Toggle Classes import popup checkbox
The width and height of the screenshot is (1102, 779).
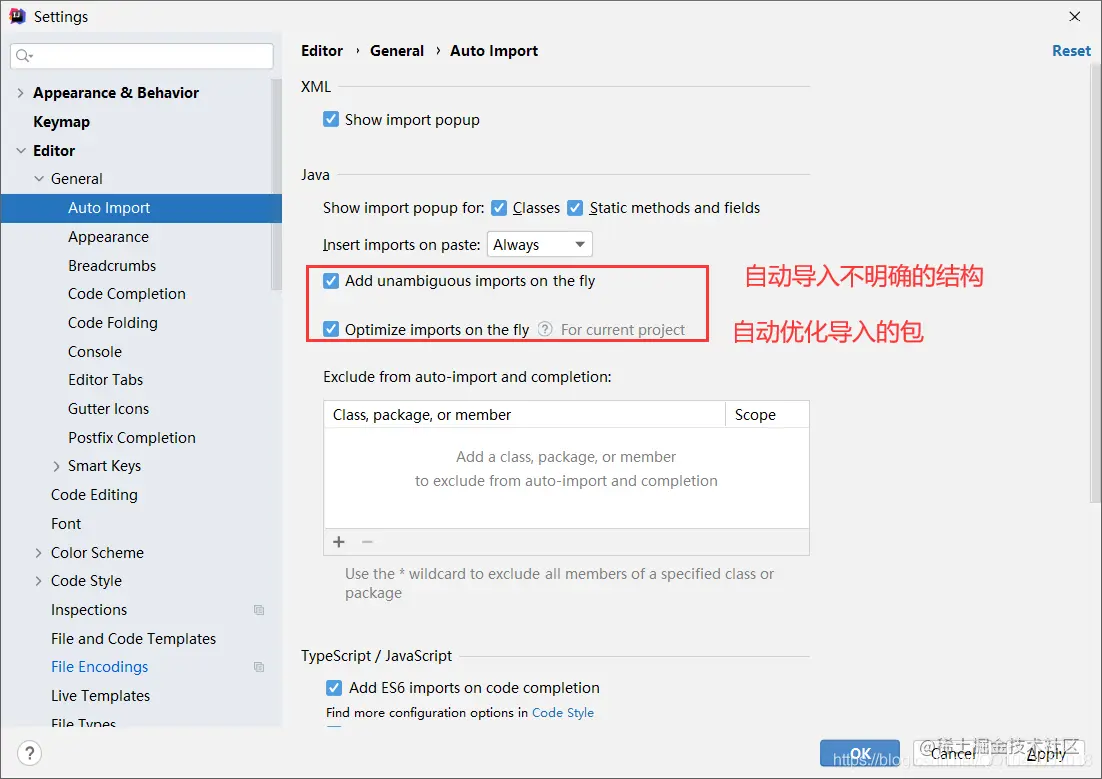[499, 208]
